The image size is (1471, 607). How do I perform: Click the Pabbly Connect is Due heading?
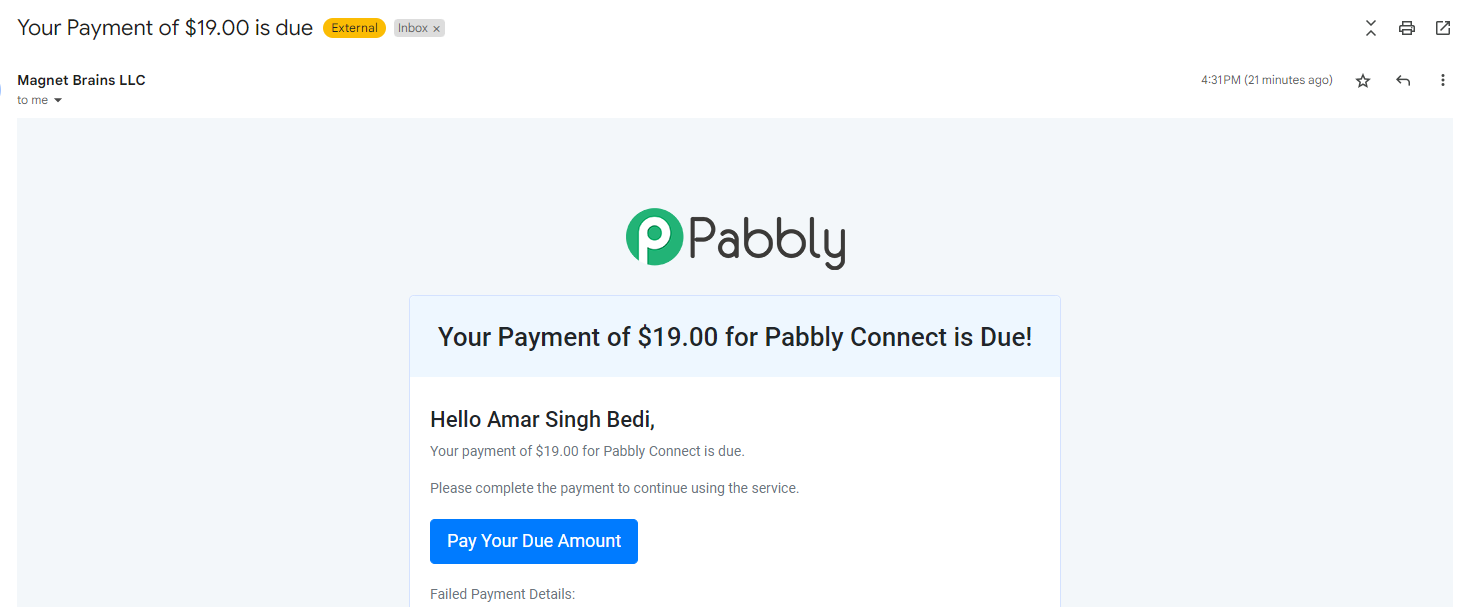pos(735,337)
